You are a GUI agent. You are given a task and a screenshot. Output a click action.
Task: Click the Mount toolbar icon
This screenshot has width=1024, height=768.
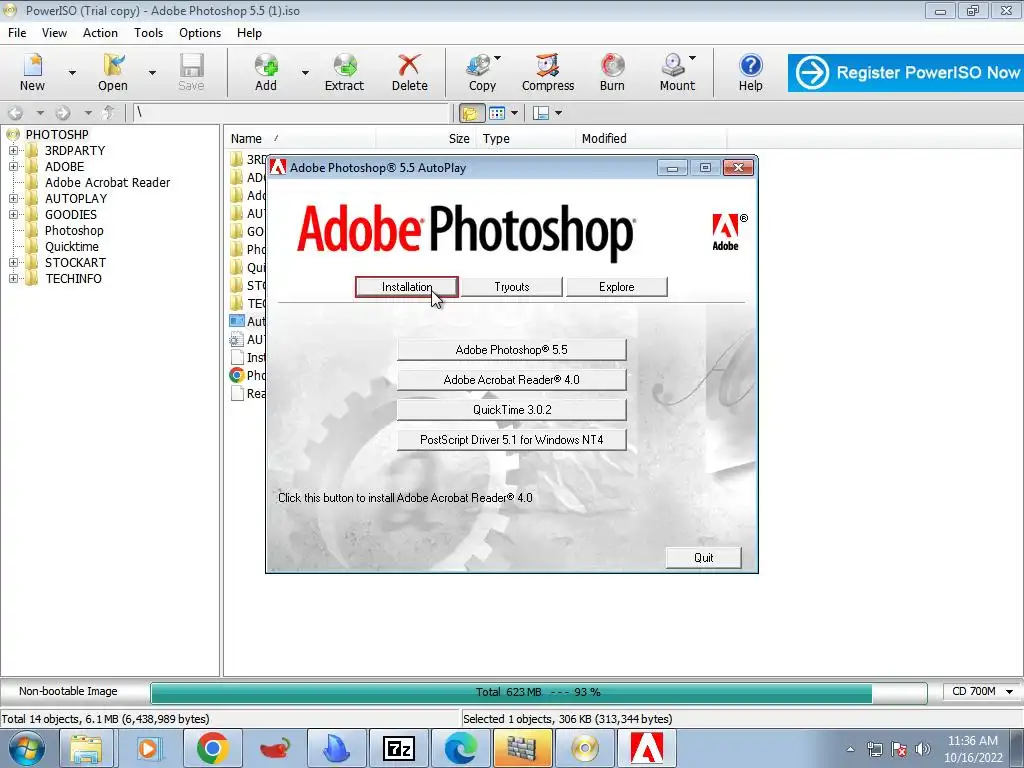pyautogui.click(x=677, y=72)
